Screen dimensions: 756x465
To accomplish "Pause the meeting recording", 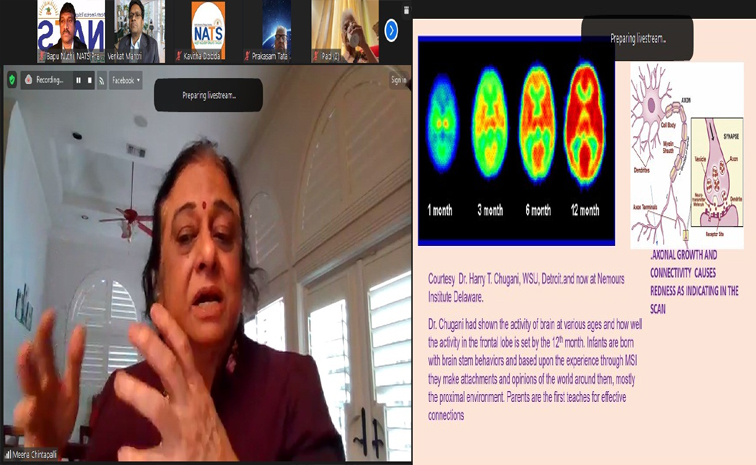I will point(78,81).
